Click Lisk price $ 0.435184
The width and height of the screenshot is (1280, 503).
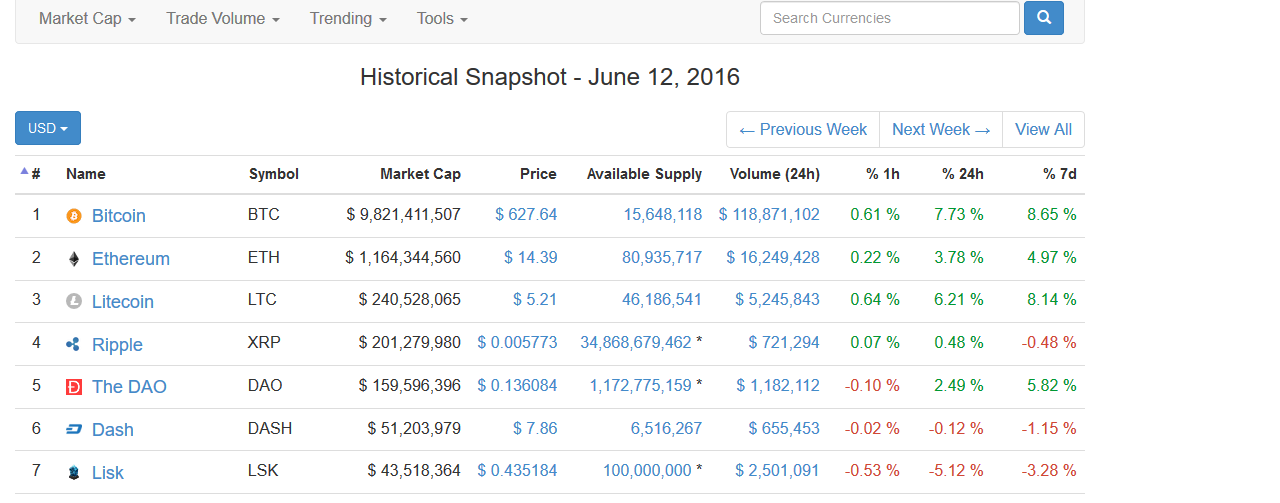[x=517, y=470]
